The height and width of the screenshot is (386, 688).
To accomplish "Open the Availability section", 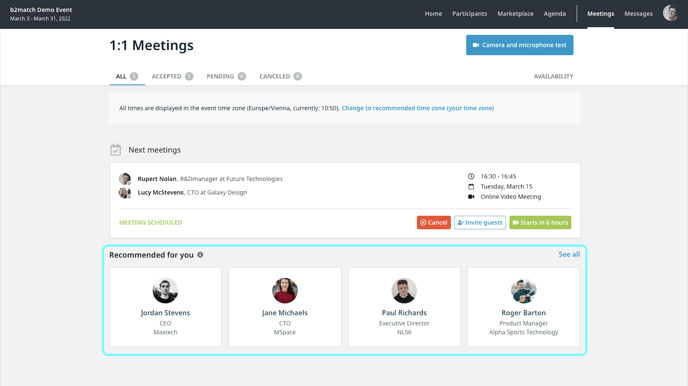I will pyautogui.click(x=553, y=76).
